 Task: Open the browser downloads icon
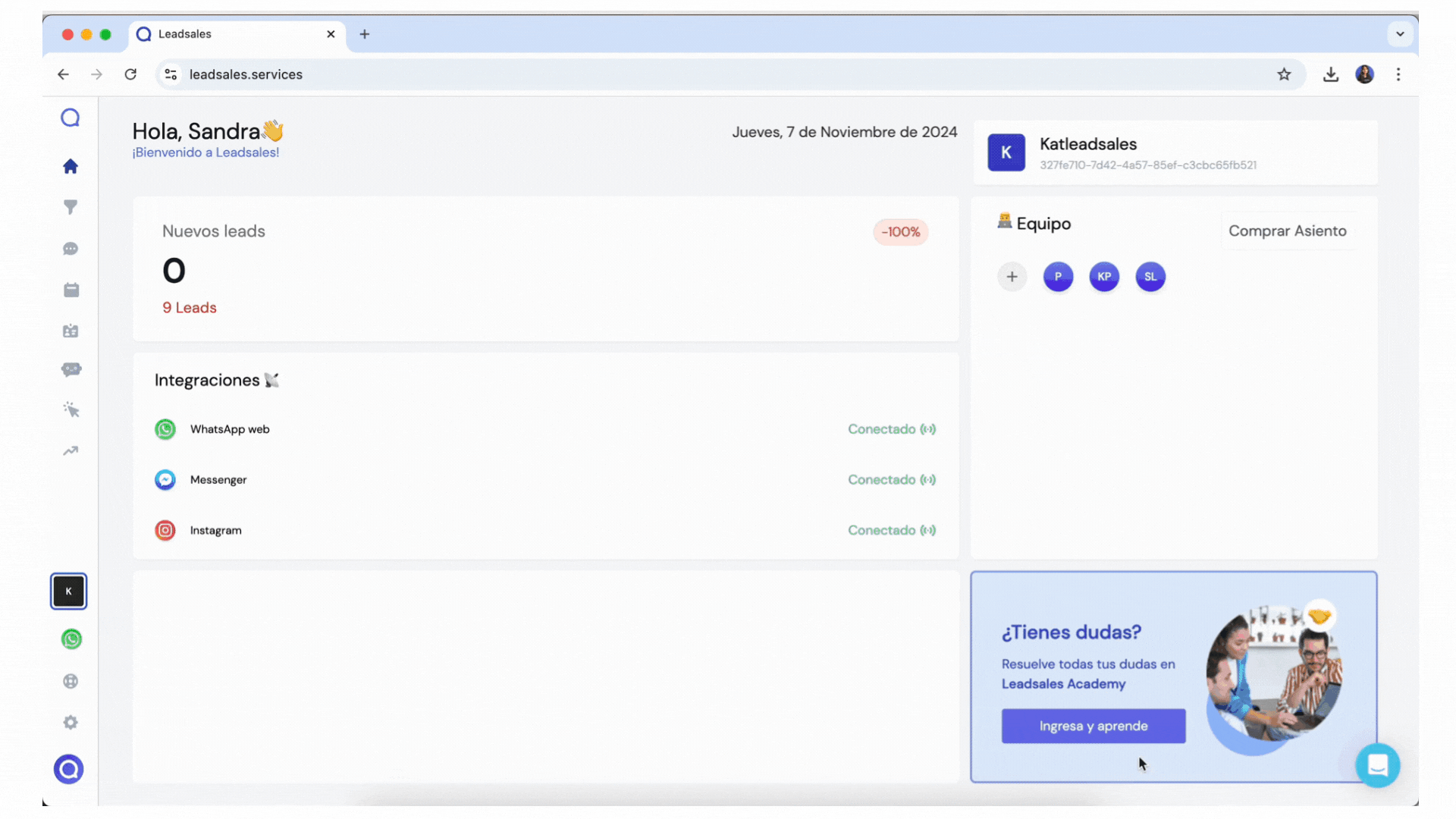pyautogui.click(x=1331, y=74)
